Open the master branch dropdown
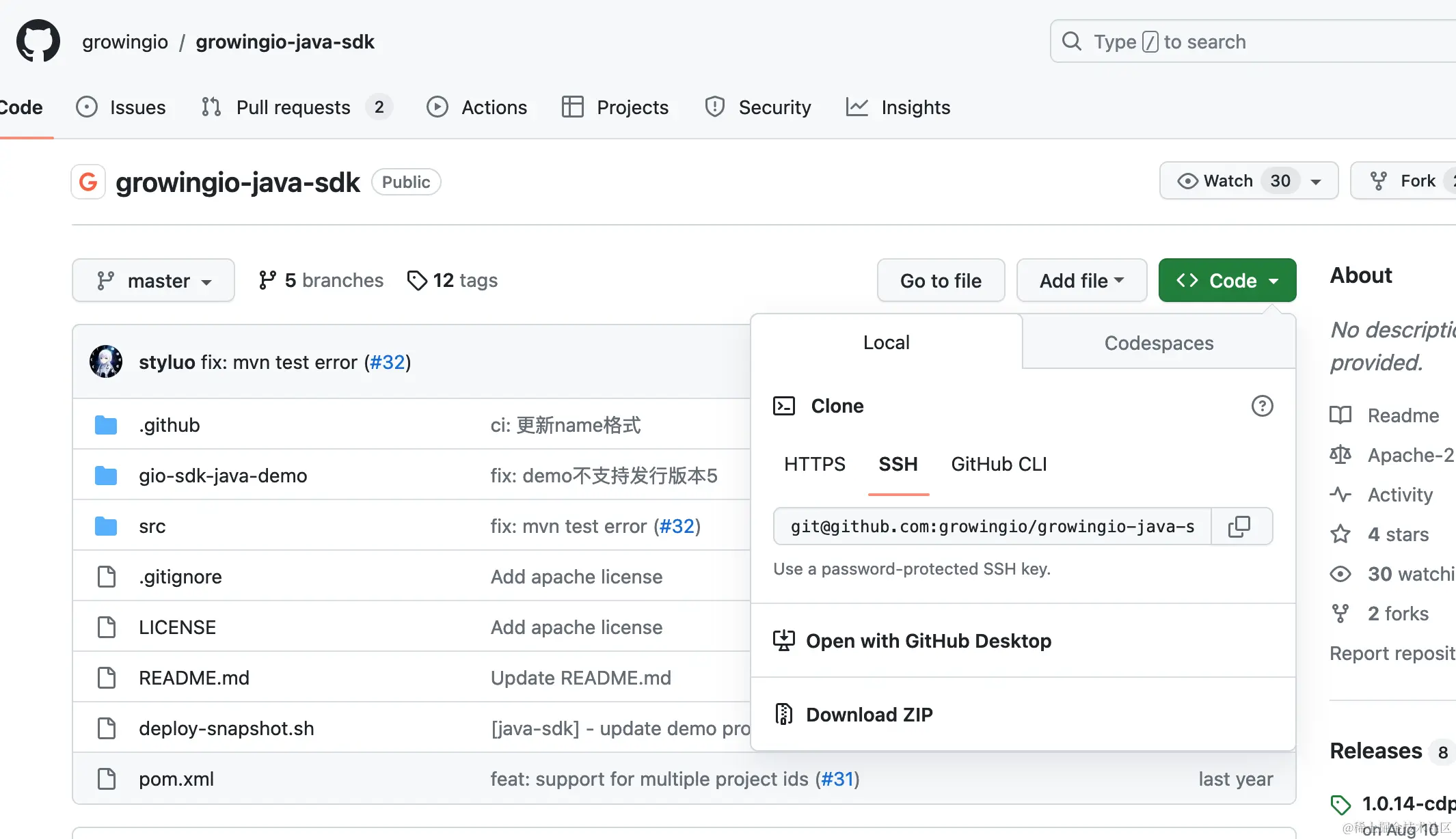The height and width of the screenshot is (839, 1456). 153,280
